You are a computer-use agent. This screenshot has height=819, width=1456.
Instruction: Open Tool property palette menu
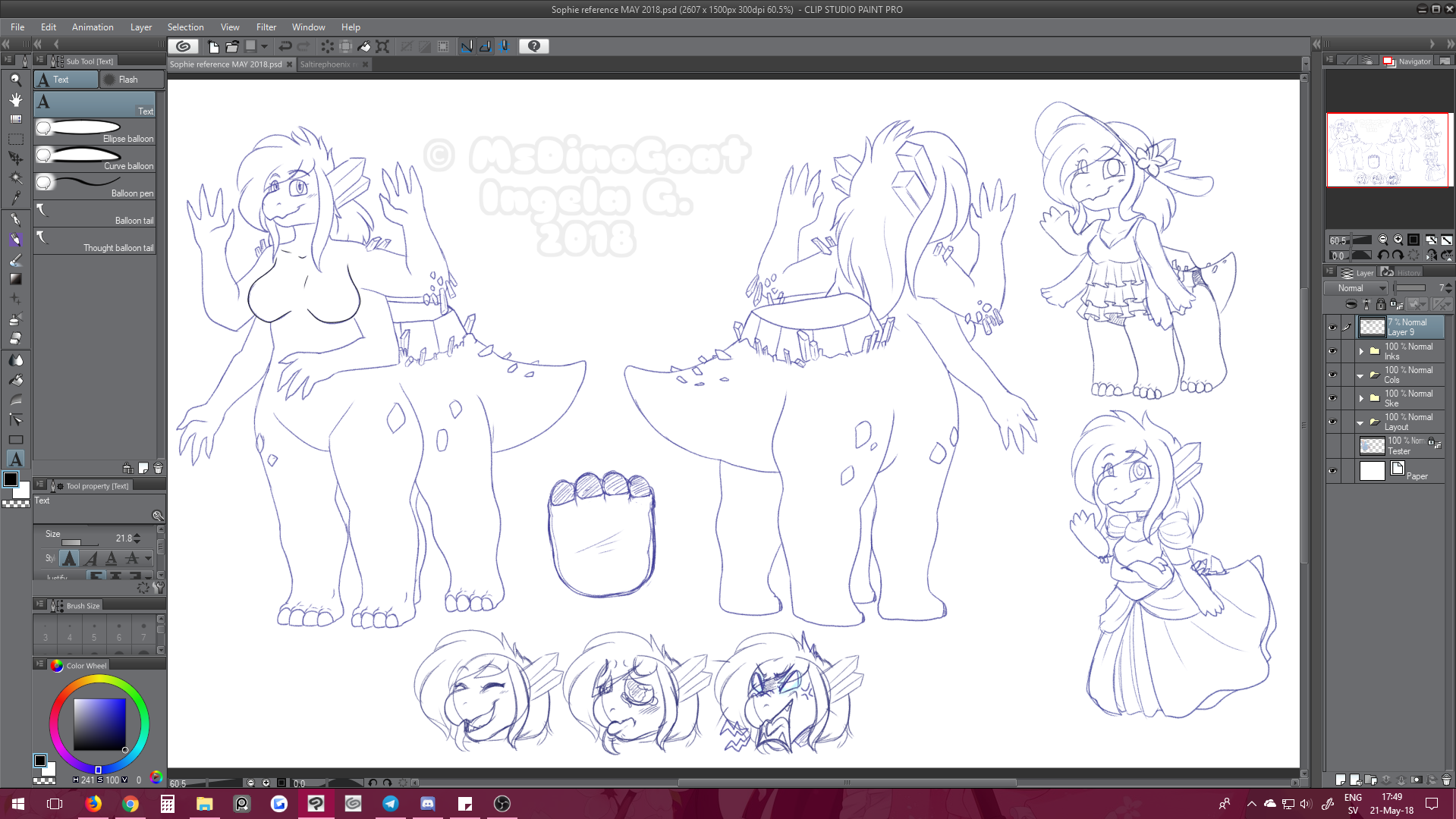pos(39,485)
